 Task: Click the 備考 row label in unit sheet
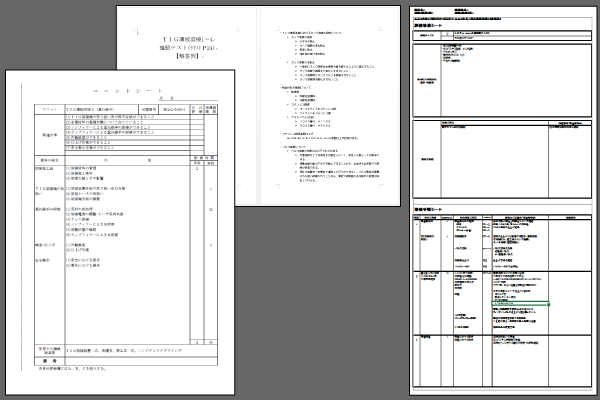(50, 361)
